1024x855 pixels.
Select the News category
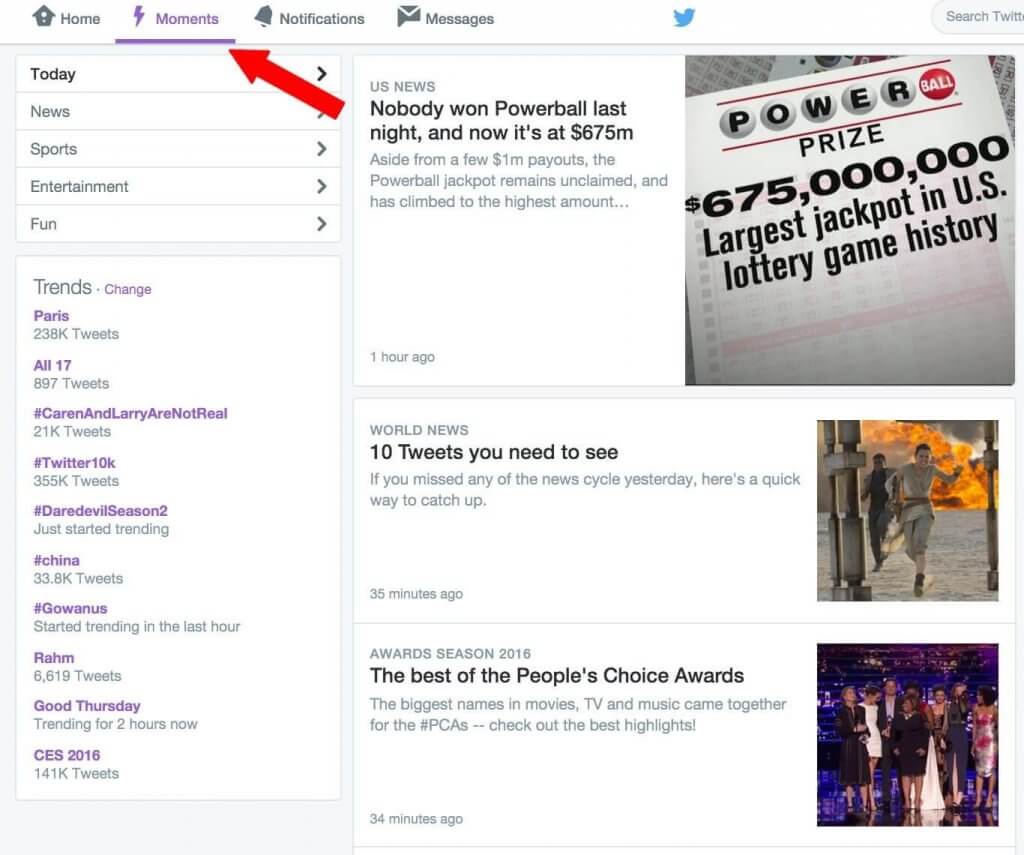[178, 112]
